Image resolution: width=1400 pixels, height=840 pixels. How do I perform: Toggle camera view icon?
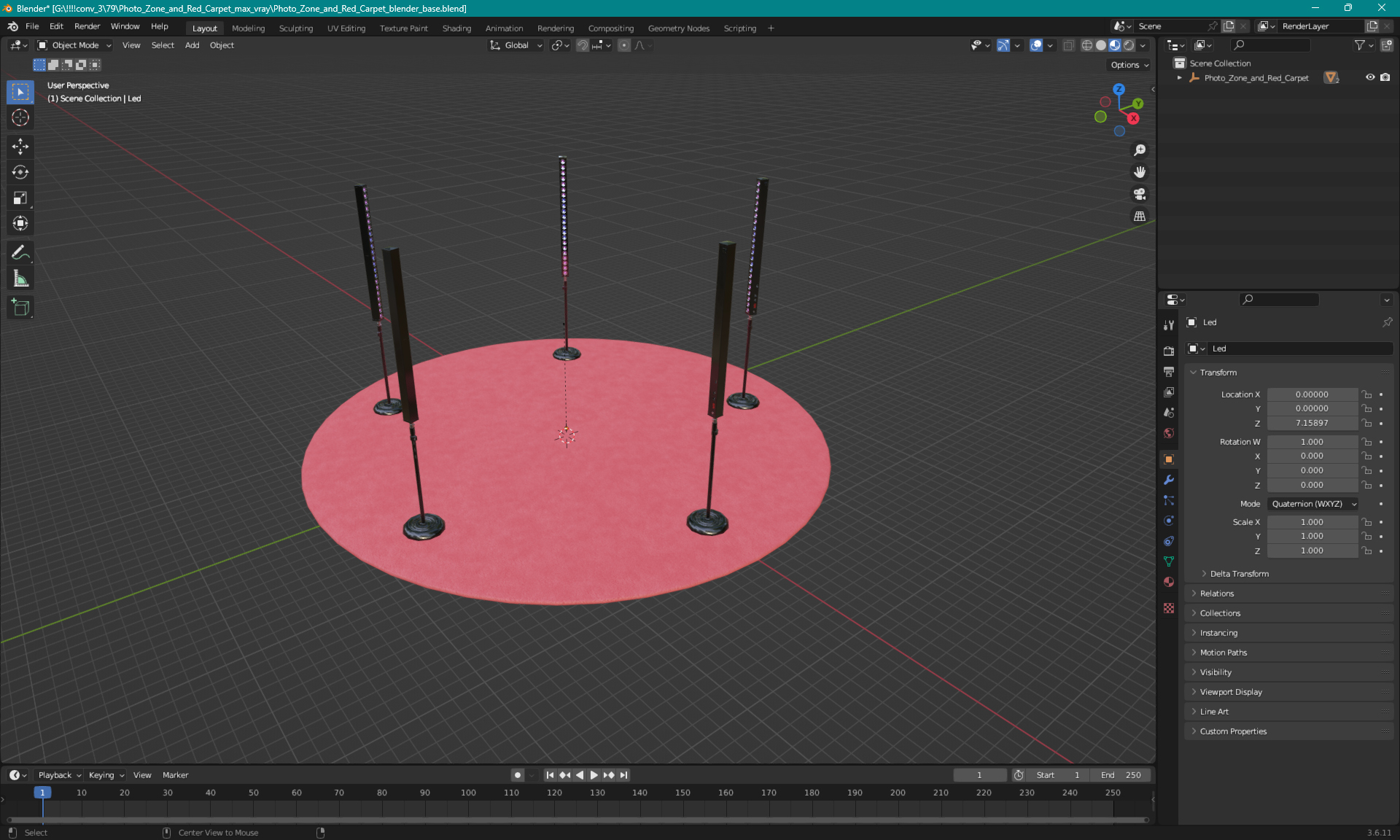click(x=1140, y=194)
